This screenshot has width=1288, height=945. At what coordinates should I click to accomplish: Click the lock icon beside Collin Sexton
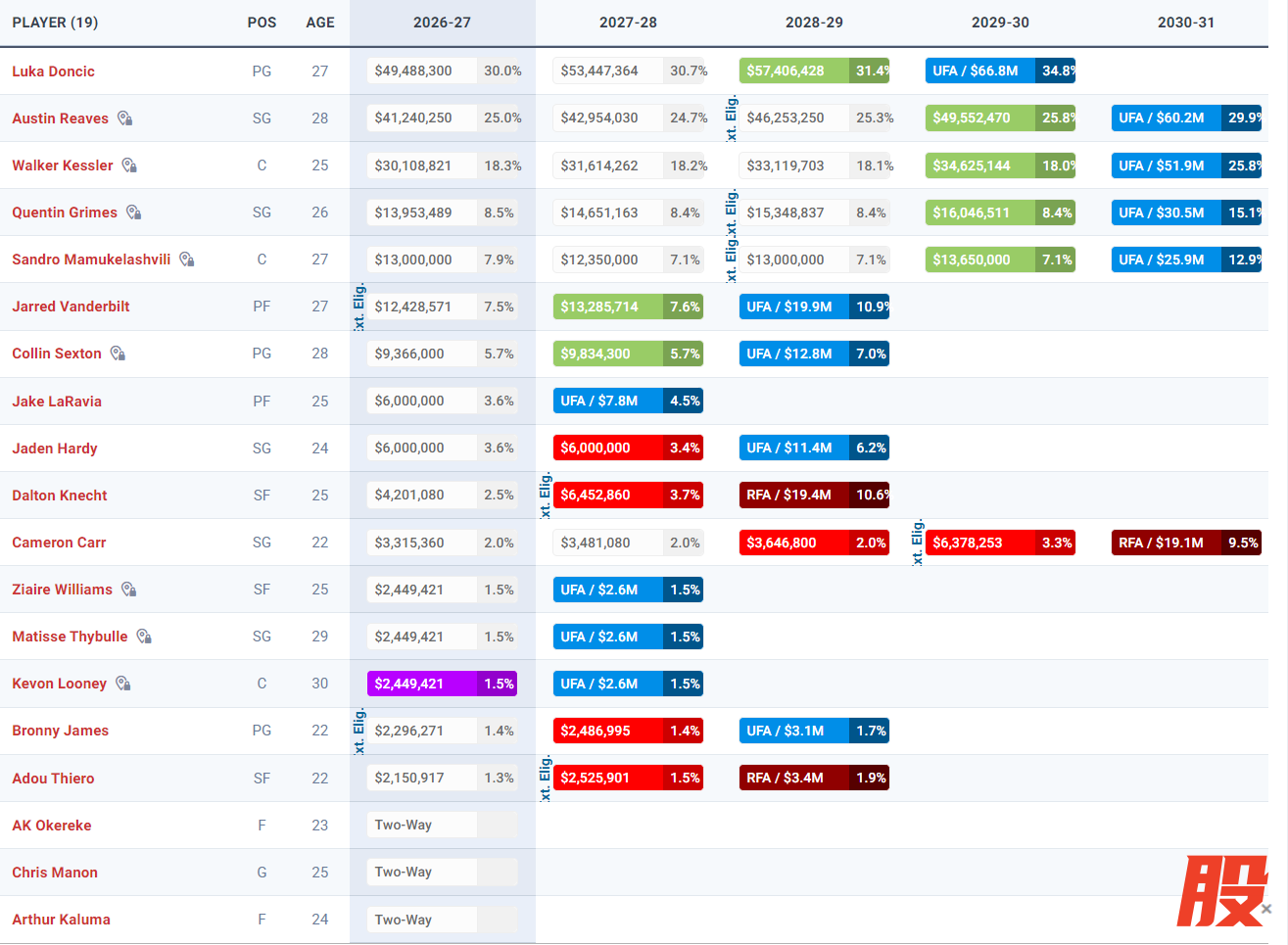[x=118, y=354]
